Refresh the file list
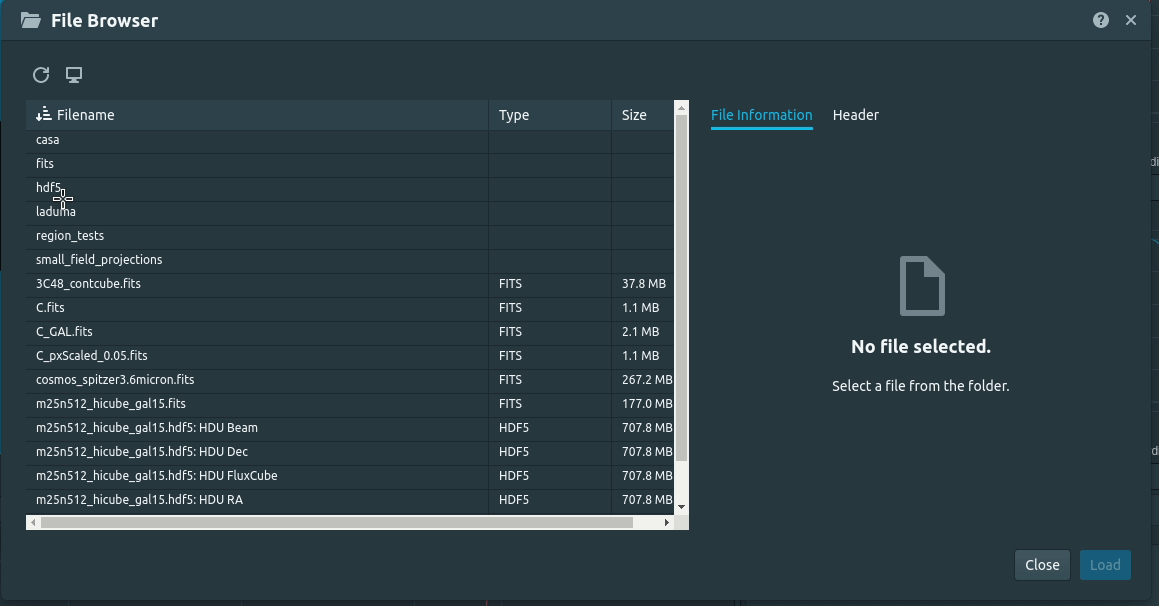 coord(41,75)
